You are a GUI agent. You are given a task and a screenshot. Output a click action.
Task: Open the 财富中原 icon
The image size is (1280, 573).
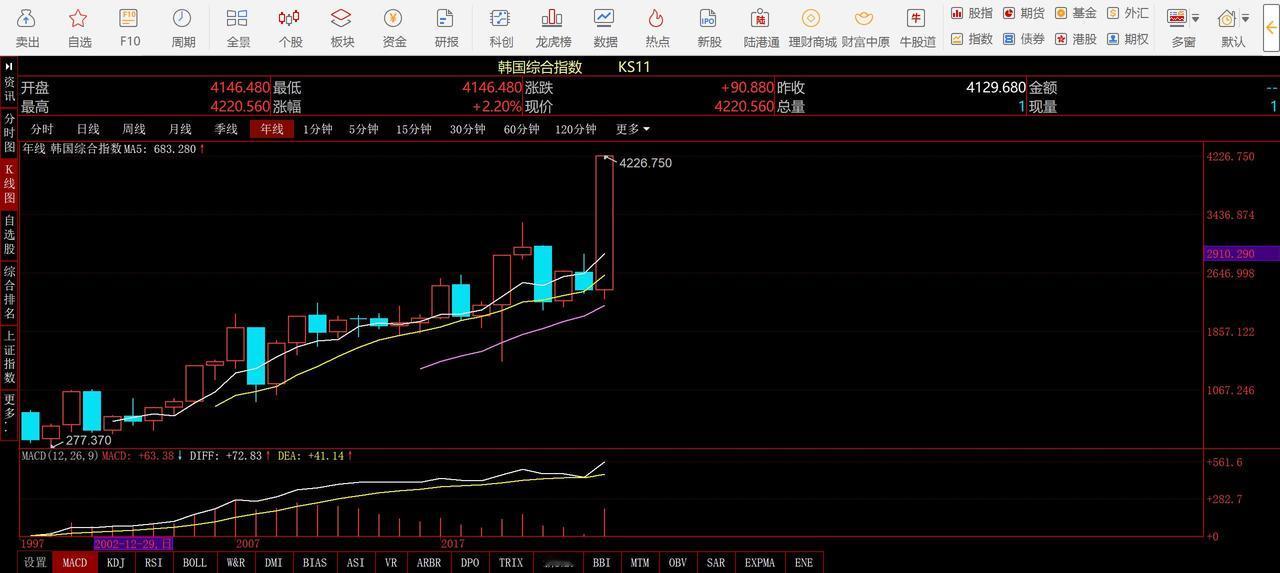[864, 27]
